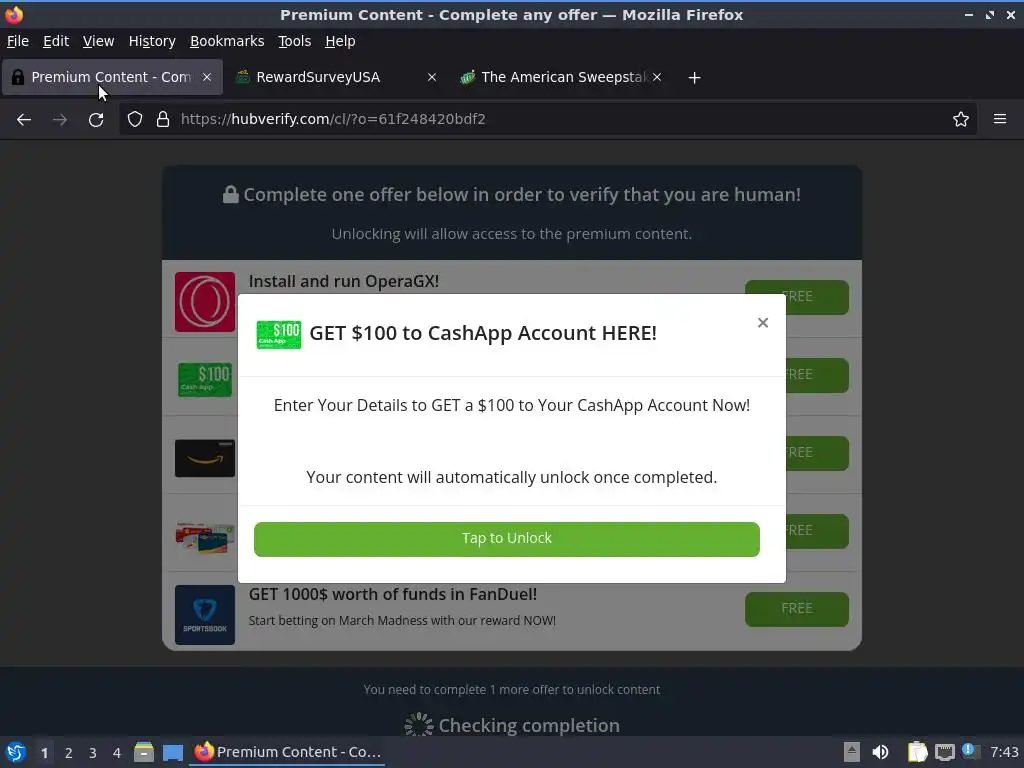
Task: Click FREE button beside CashApp list offer
Action: point(817,376)
